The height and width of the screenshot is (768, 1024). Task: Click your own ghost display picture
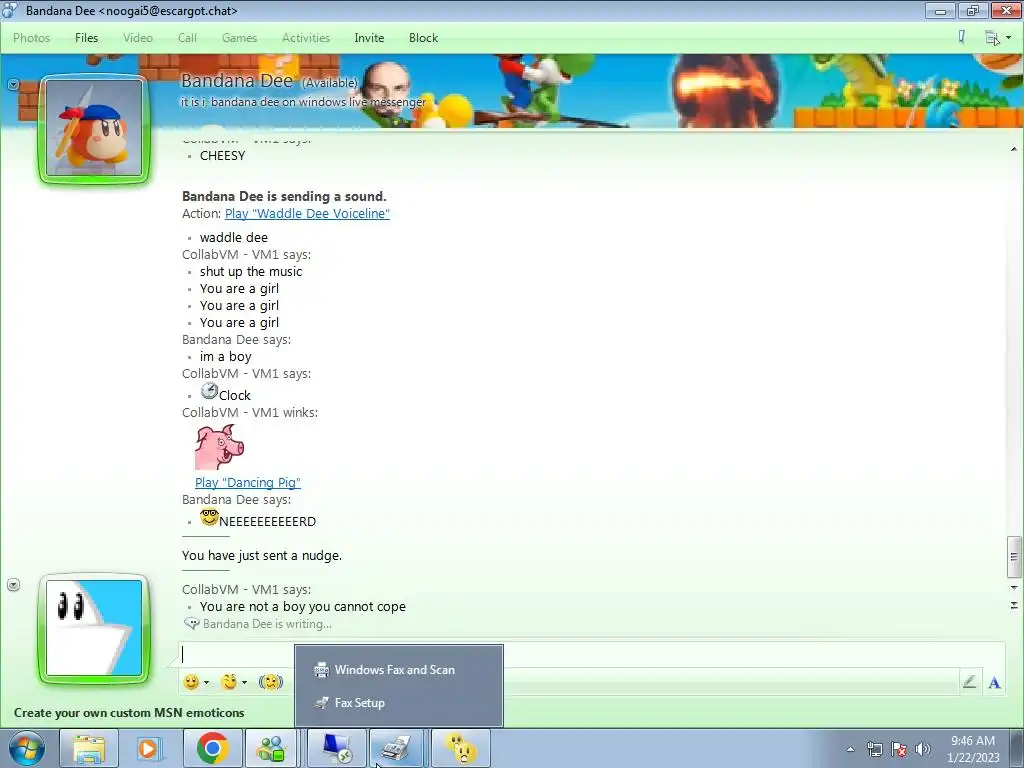(94, 628)
